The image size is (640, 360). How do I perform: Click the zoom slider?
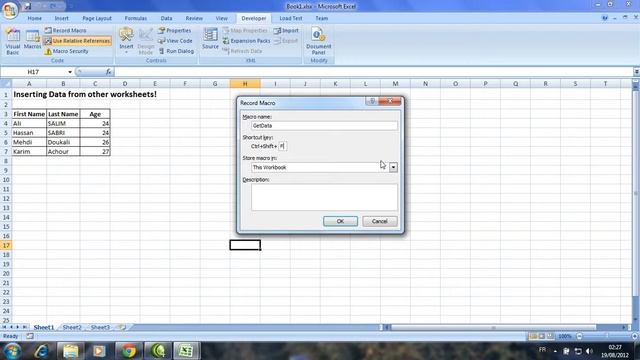click(x=607, y=336)
